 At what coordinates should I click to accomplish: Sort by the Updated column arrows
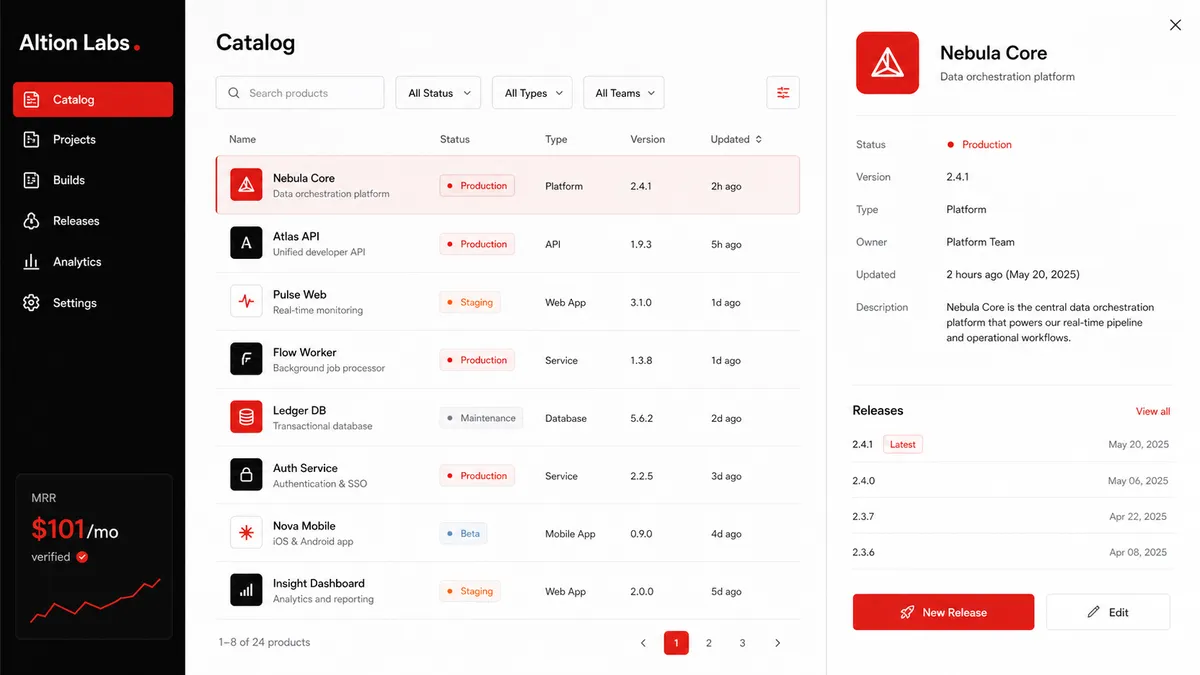[x=759, y=139]
